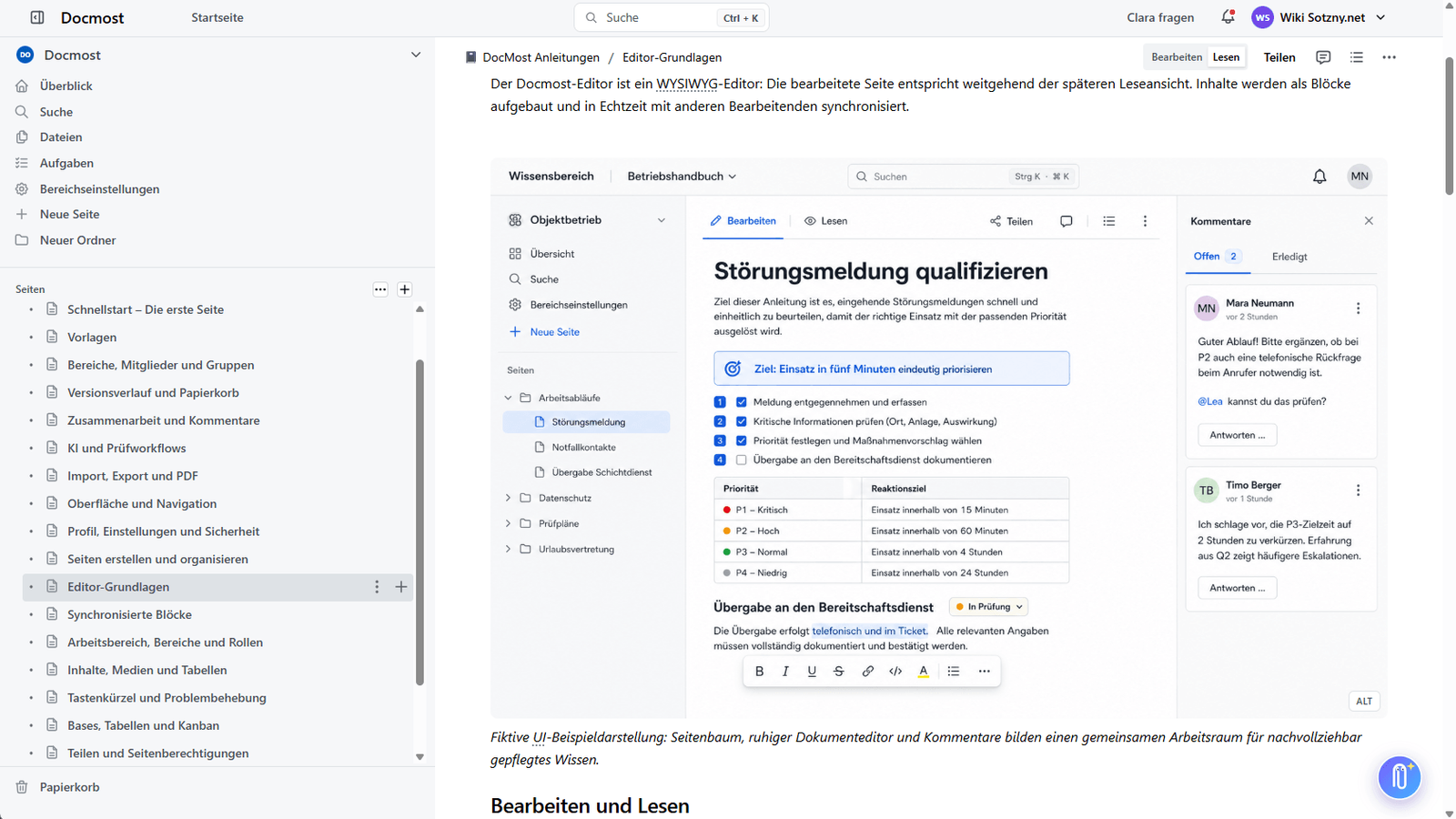
Task: Switch to Lesen mode
Action: click(x=1226, y=57)
